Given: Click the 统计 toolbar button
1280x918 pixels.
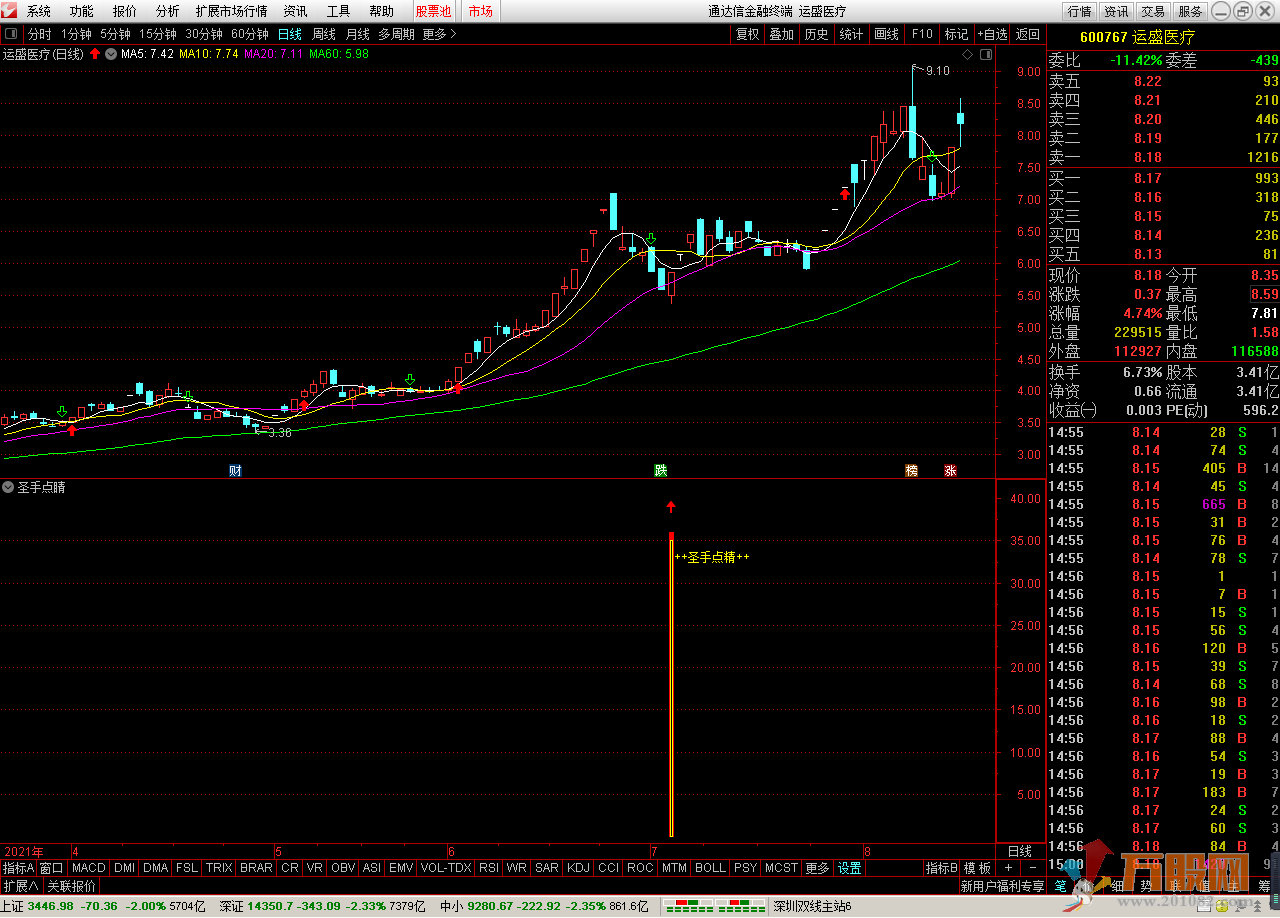Looking at the screenshot, I should pyautogui.click(x=852, y=34).
